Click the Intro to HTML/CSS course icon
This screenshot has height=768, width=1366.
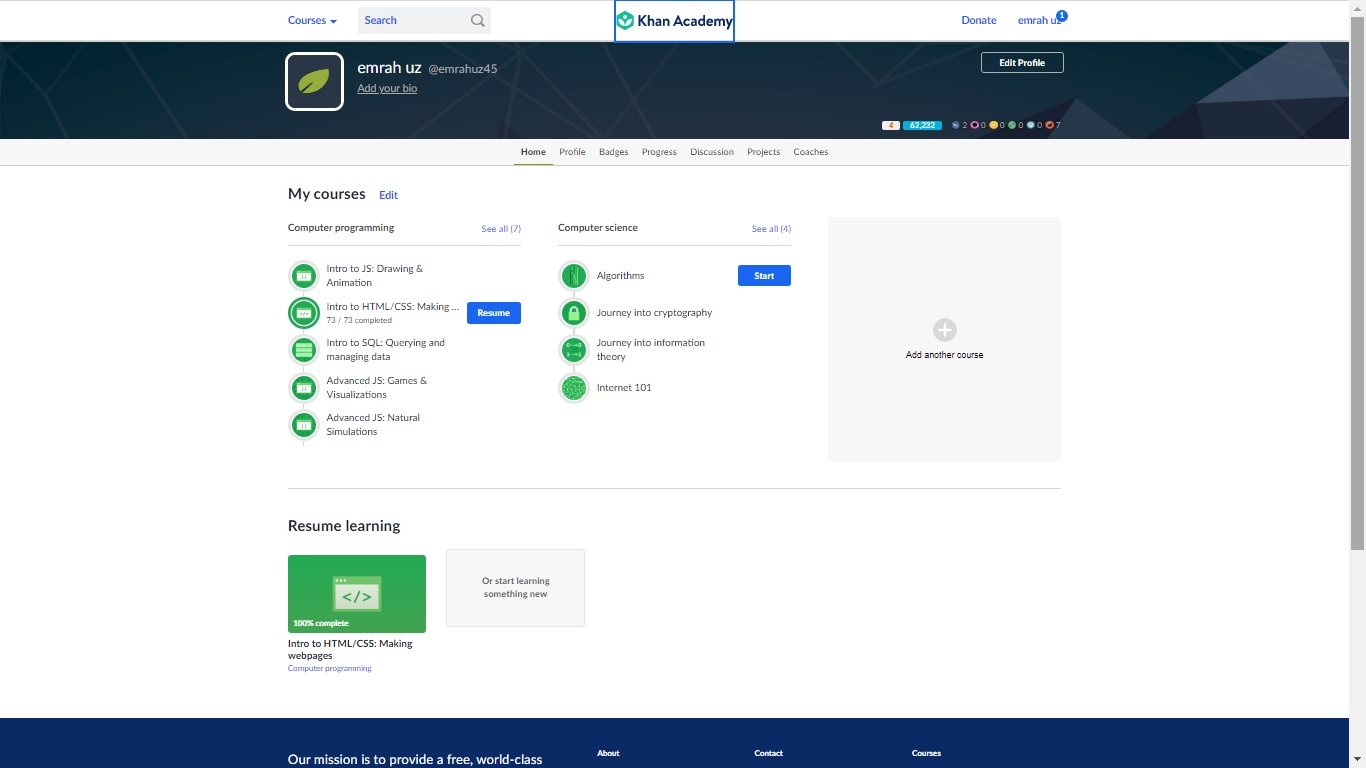(x=304, y=313)
